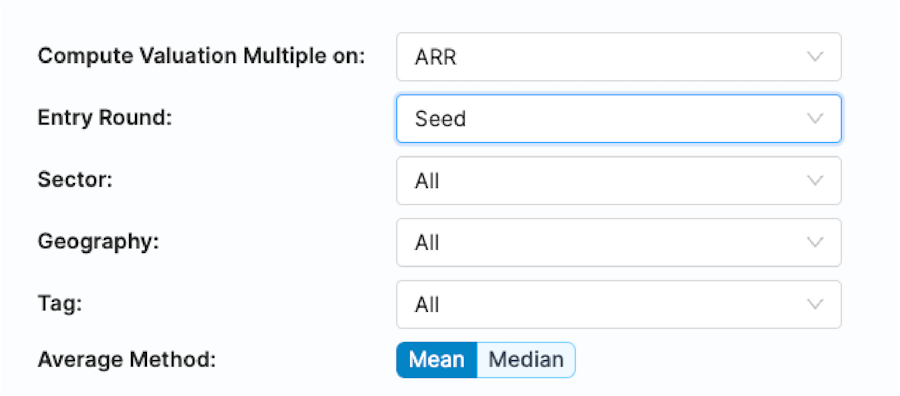
Task: Expand the Sector dropdown showing All
Action: pyautogui.click(x=619, y=181)
